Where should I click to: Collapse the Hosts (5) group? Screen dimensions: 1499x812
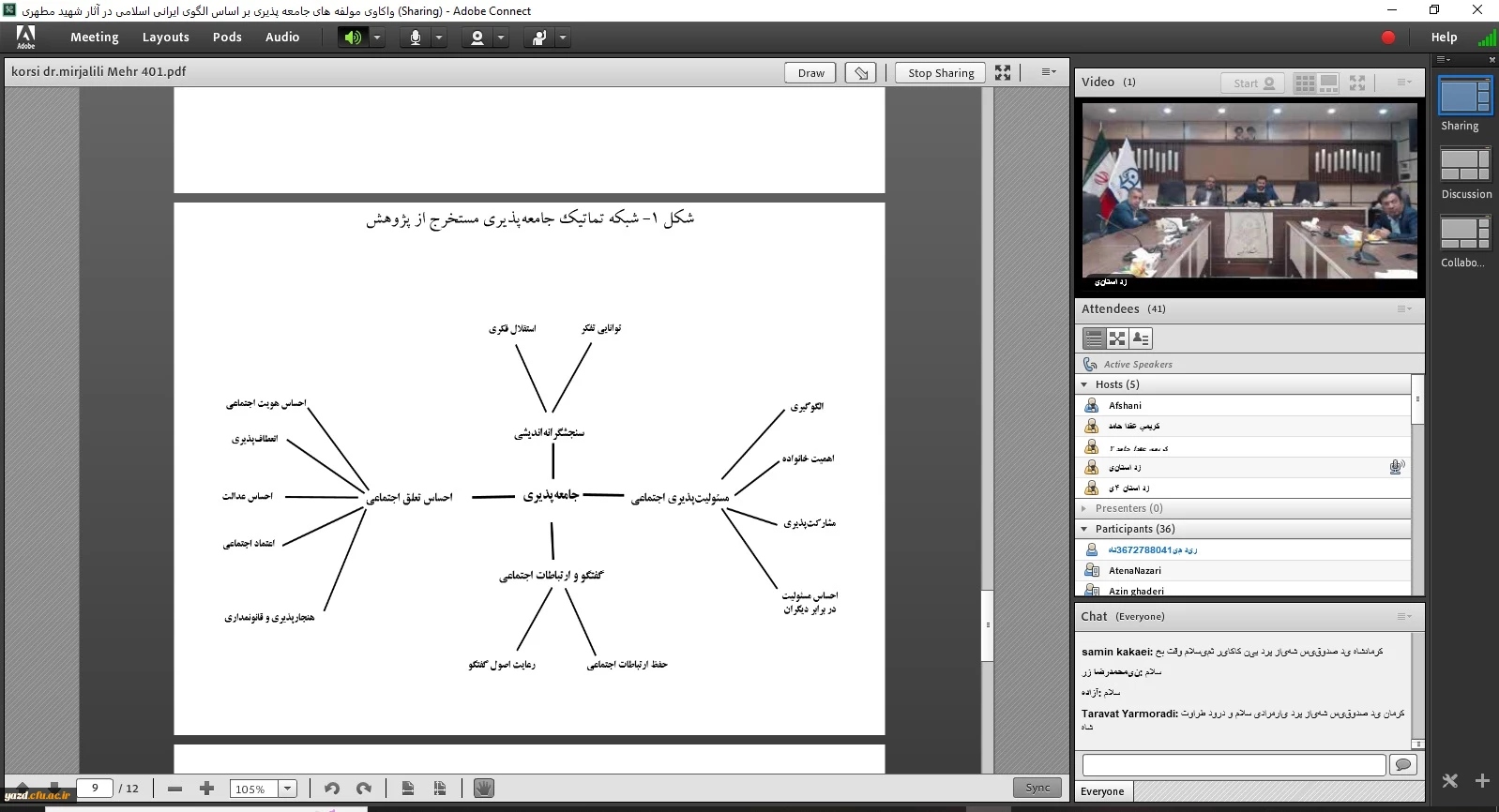1084,384
